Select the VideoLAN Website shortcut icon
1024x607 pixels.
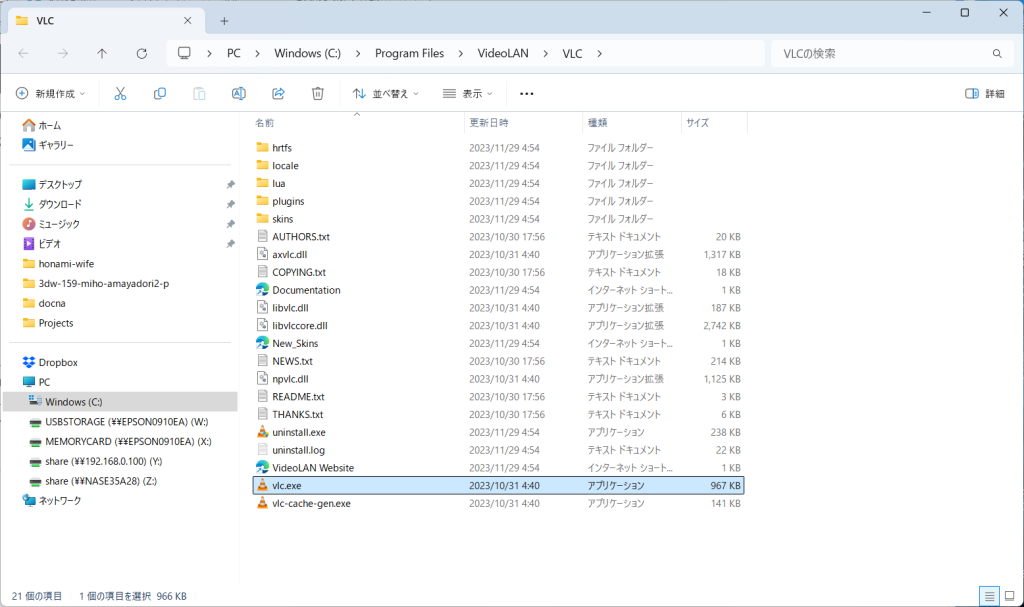point(263,467)
